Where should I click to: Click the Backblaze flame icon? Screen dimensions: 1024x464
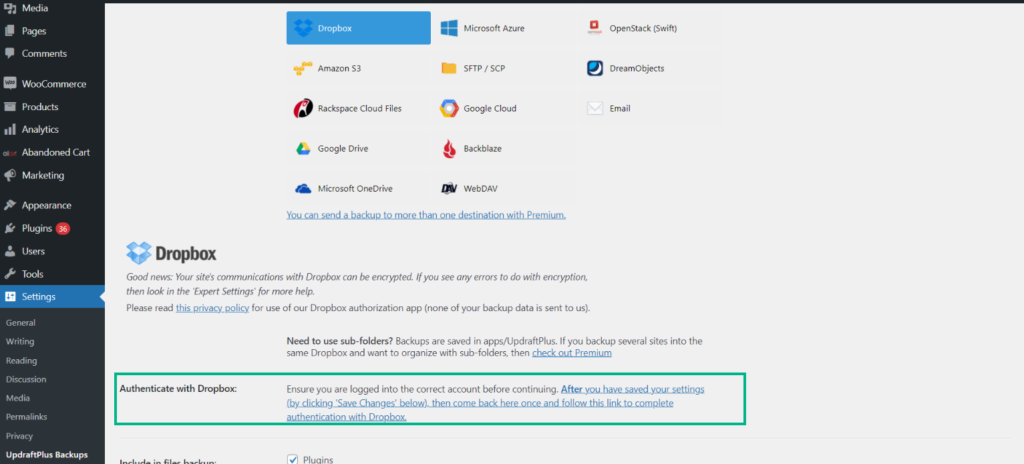449,149
